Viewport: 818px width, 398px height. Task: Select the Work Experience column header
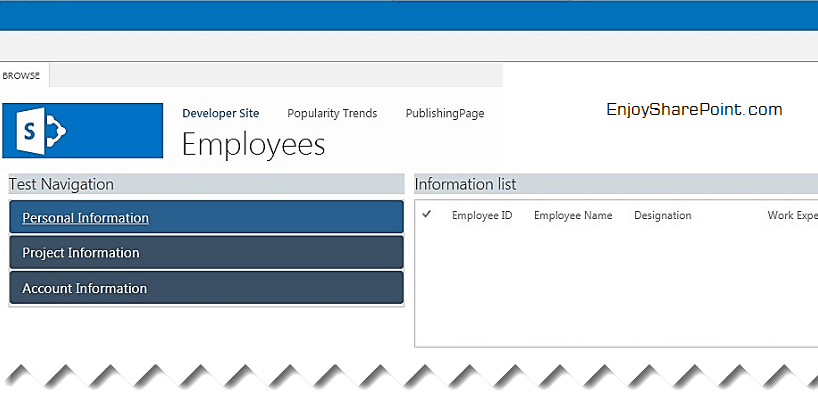point(792,215)
